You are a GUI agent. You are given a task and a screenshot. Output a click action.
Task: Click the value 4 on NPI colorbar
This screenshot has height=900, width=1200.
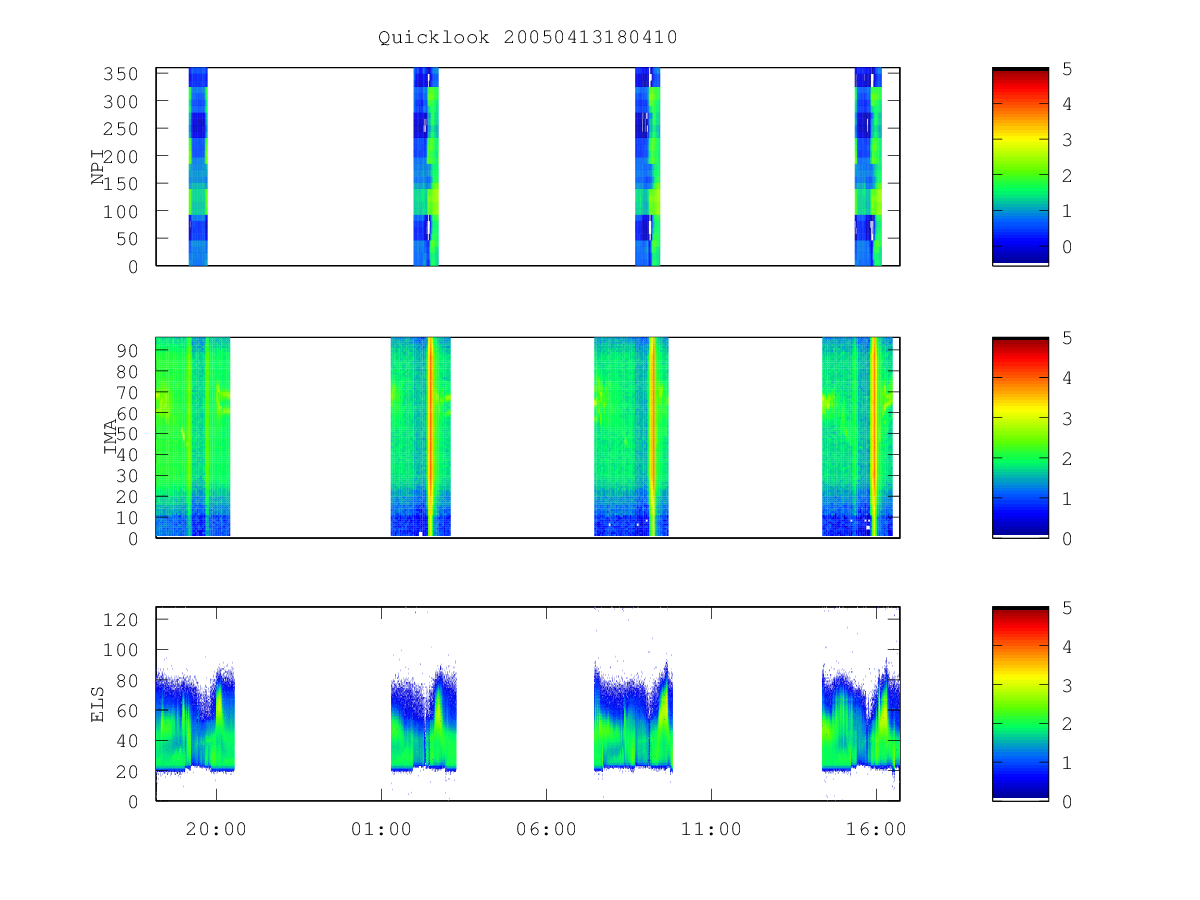tap(1065, 105)
